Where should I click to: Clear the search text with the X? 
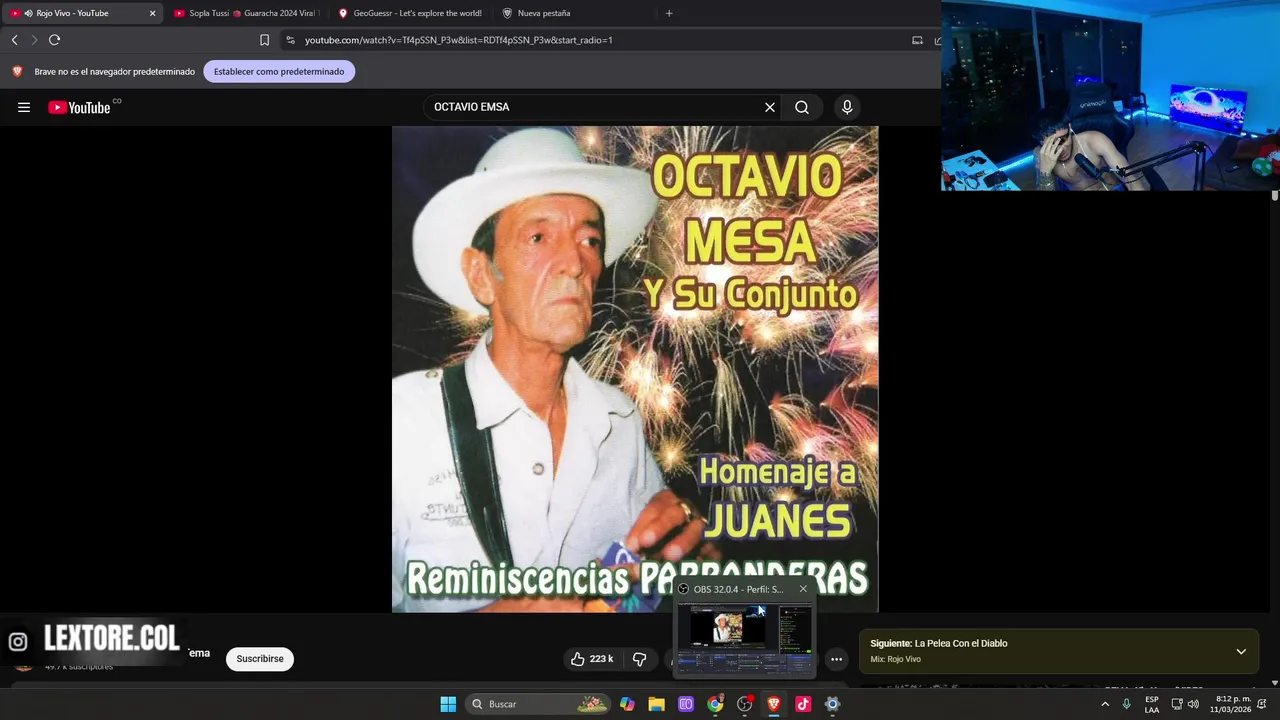click(770, 107)
